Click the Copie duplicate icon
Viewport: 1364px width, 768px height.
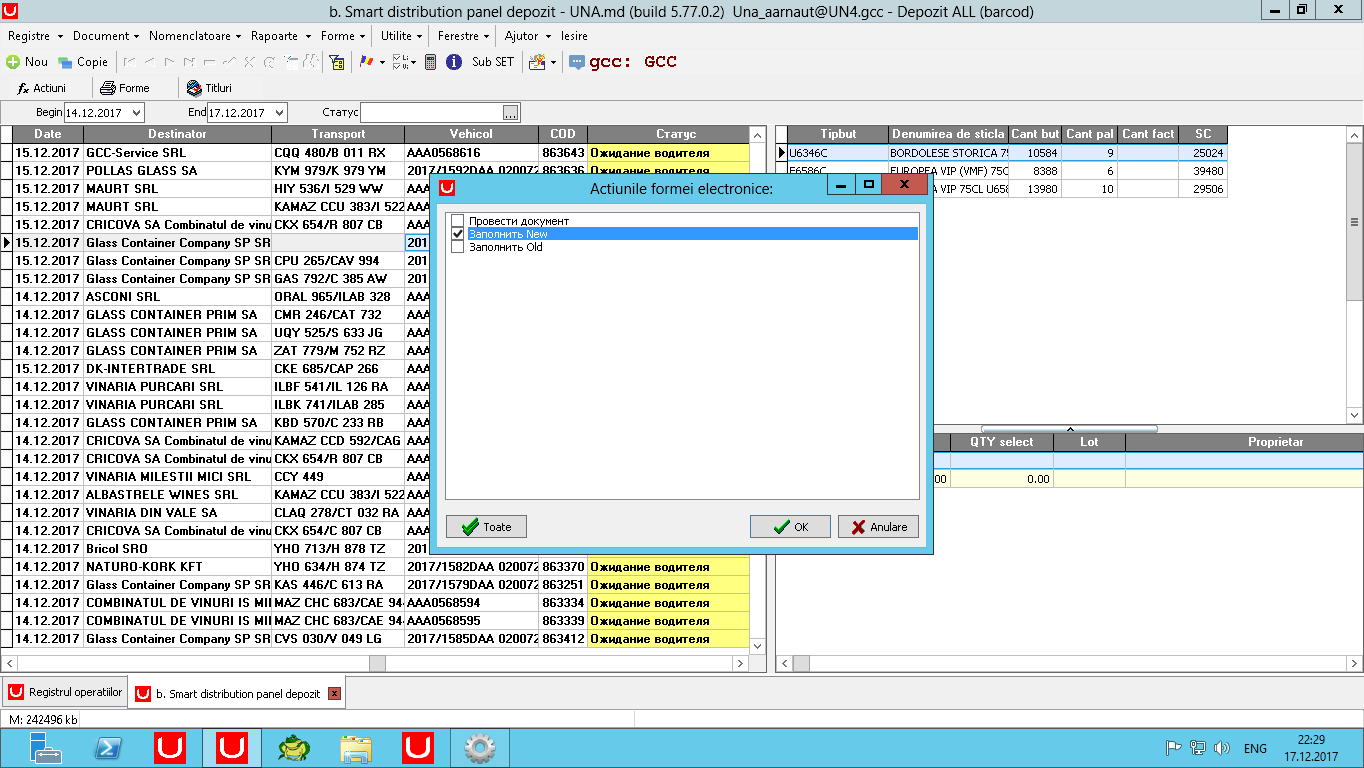tap(65, 62)
